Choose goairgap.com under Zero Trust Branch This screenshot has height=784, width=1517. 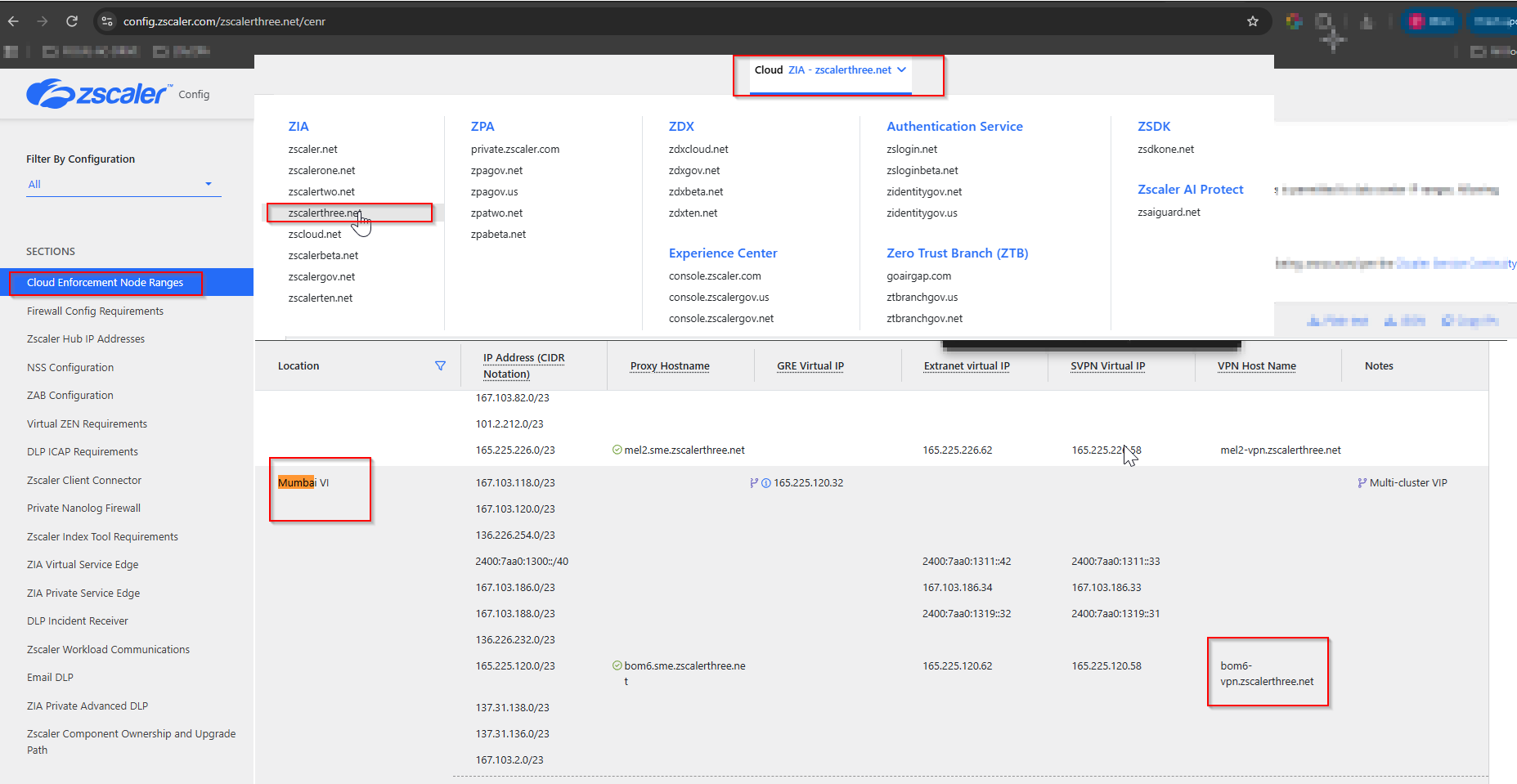pos(918,276)
